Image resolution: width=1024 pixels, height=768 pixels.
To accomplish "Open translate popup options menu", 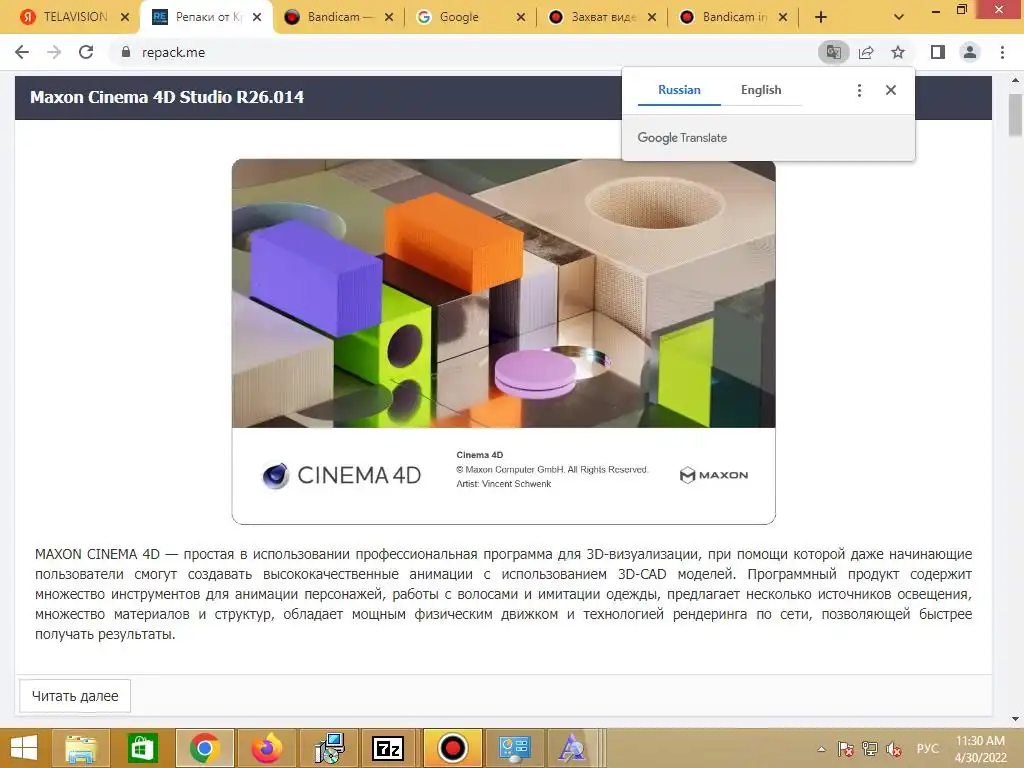I will pos(859,90).
